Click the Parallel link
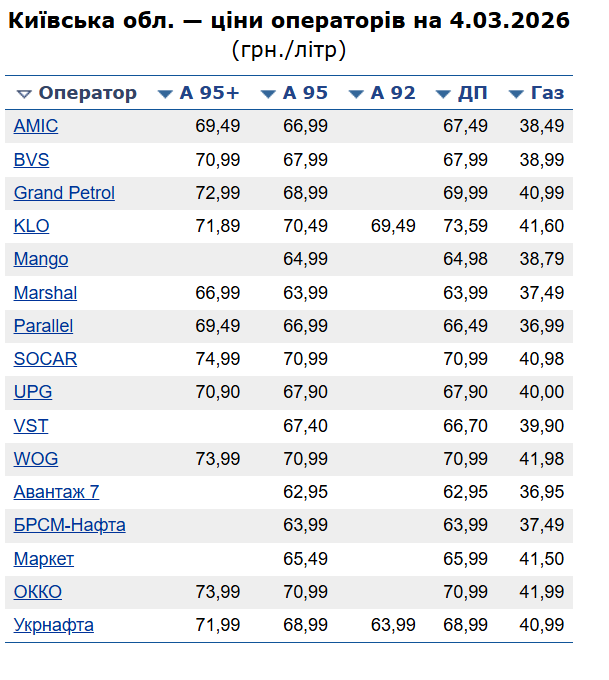The image size is (609, 680). 43,326
